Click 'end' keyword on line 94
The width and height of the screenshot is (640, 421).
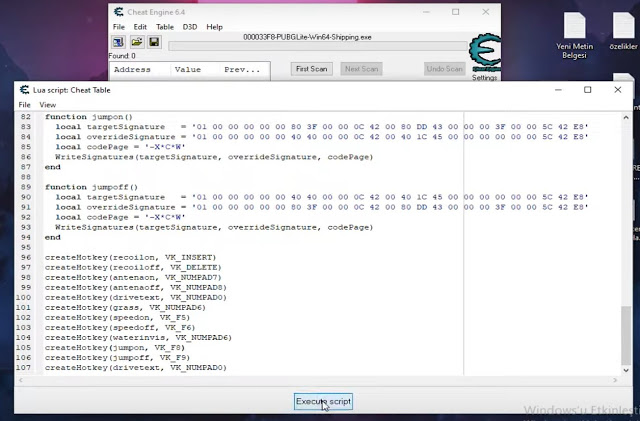[x=53, y=237]
